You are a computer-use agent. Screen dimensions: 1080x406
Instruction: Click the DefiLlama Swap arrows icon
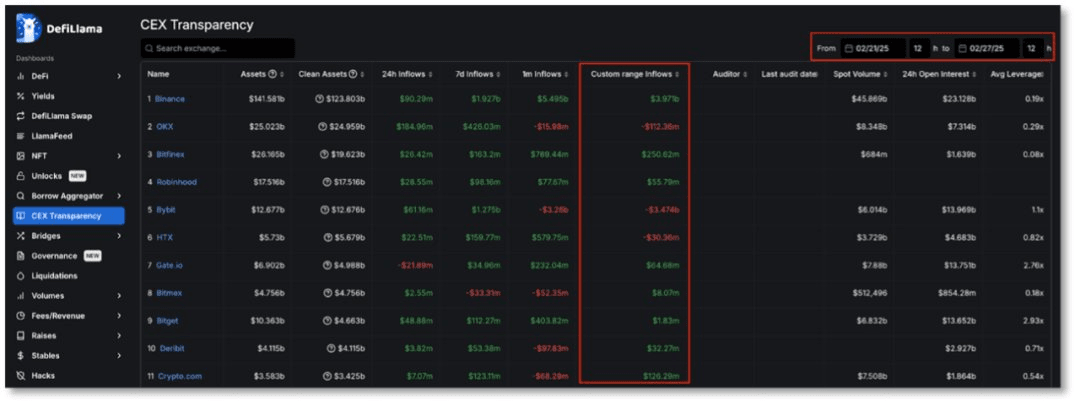(21, 116)
